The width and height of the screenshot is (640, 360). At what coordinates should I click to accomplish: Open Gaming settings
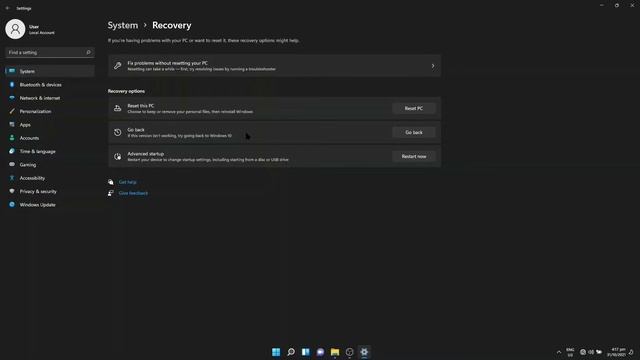tap(49, 164)
